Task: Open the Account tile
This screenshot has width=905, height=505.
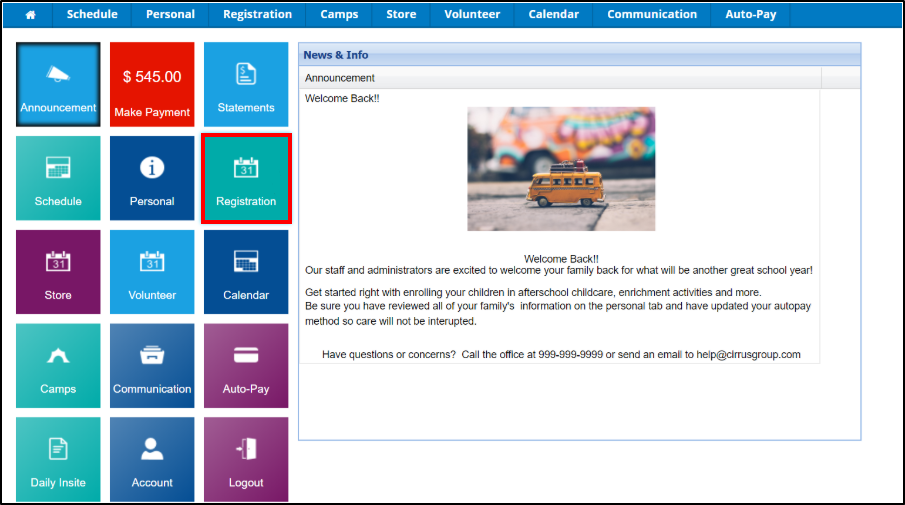Action: (x=152, y=459)
